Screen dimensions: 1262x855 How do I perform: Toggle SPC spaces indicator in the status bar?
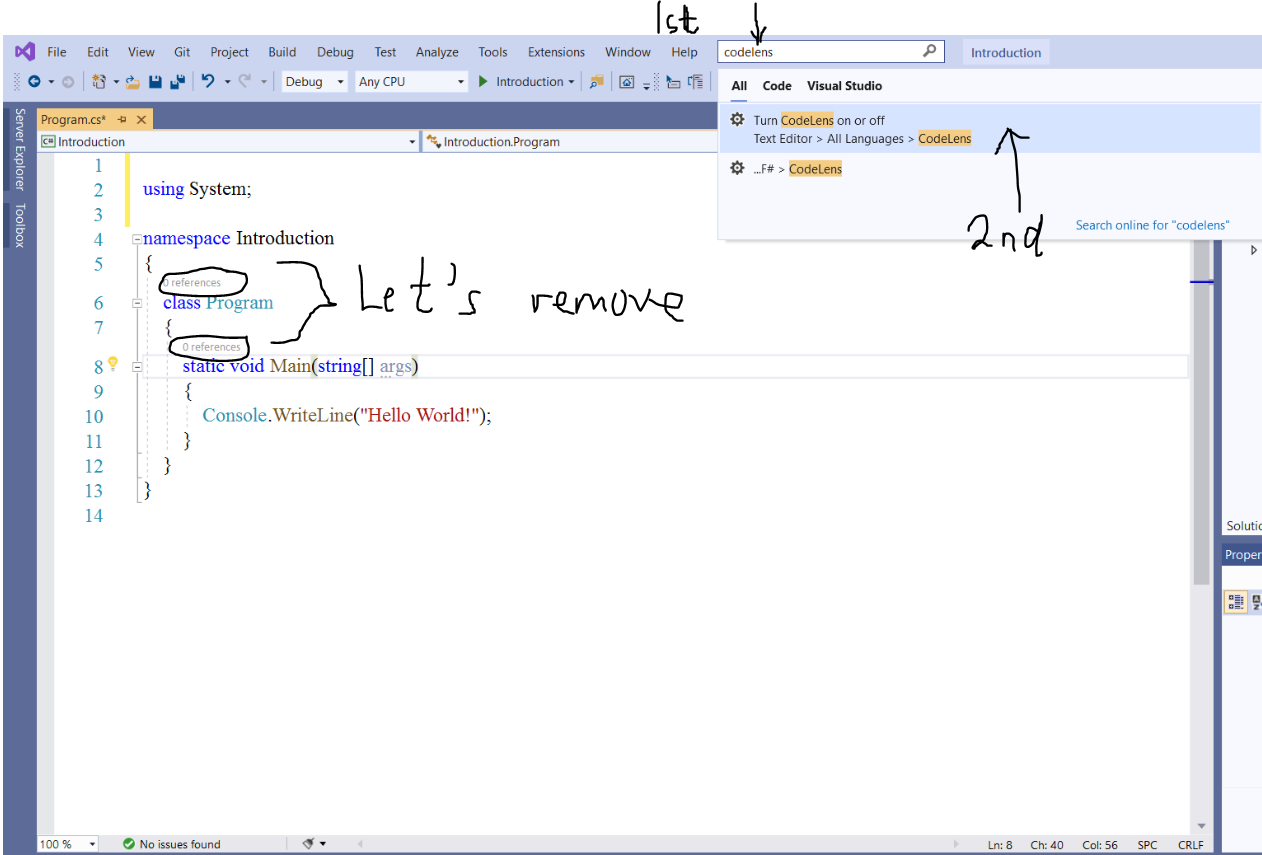(1147, 845)
